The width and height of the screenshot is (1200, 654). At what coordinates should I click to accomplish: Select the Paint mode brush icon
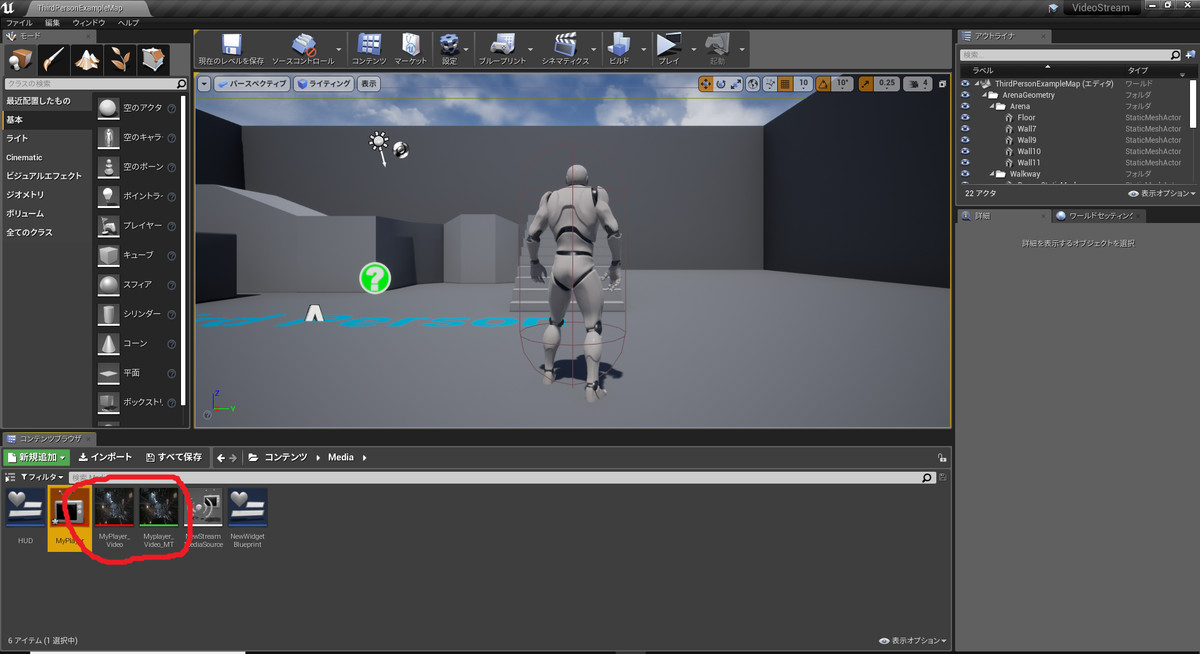54,59
